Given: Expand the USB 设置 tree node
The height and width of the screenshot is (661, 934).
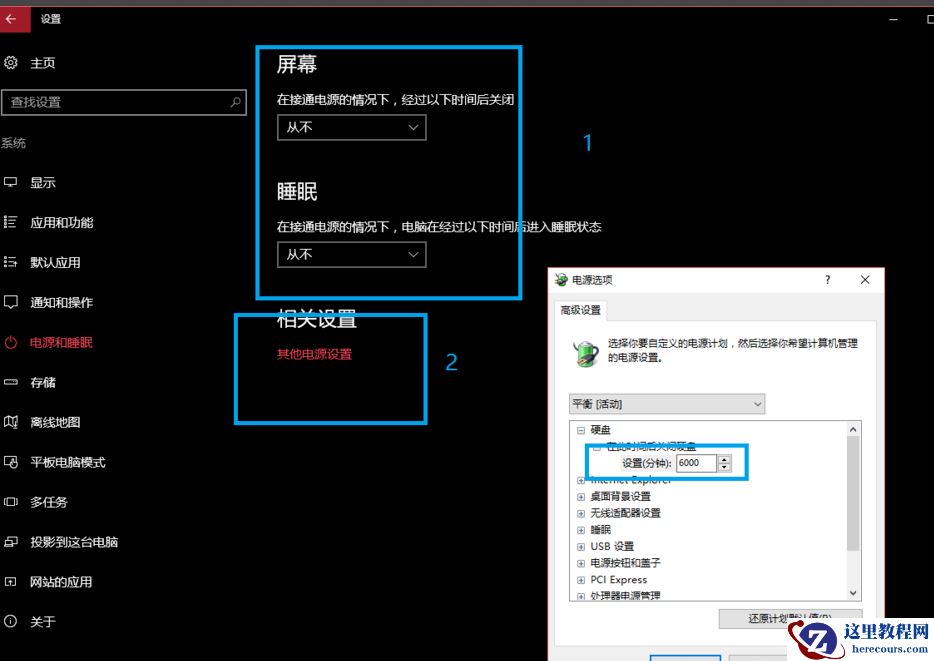Looking at the screenshot, I should (x=581, y=546).
